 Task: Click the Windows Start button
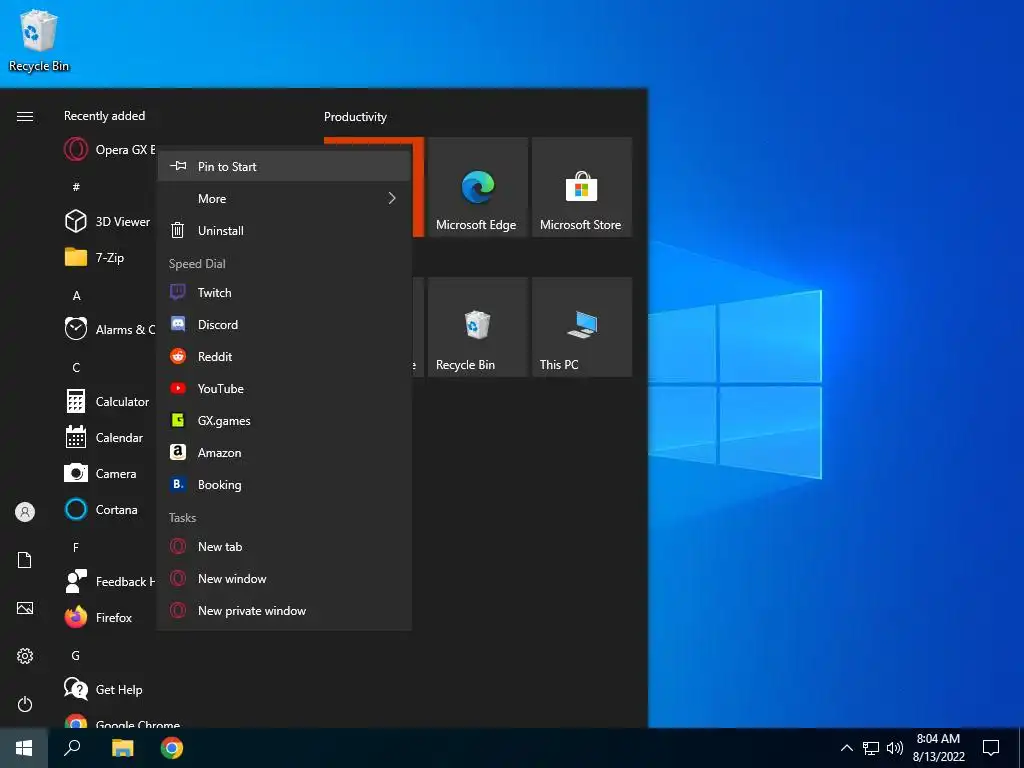[24, 748]
